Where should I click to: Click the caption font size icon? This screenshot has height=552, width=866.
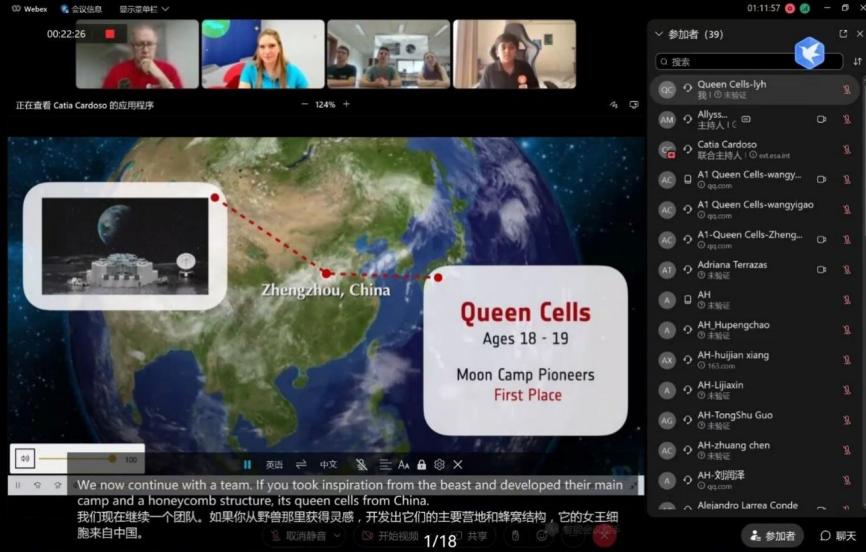(404, 465)
